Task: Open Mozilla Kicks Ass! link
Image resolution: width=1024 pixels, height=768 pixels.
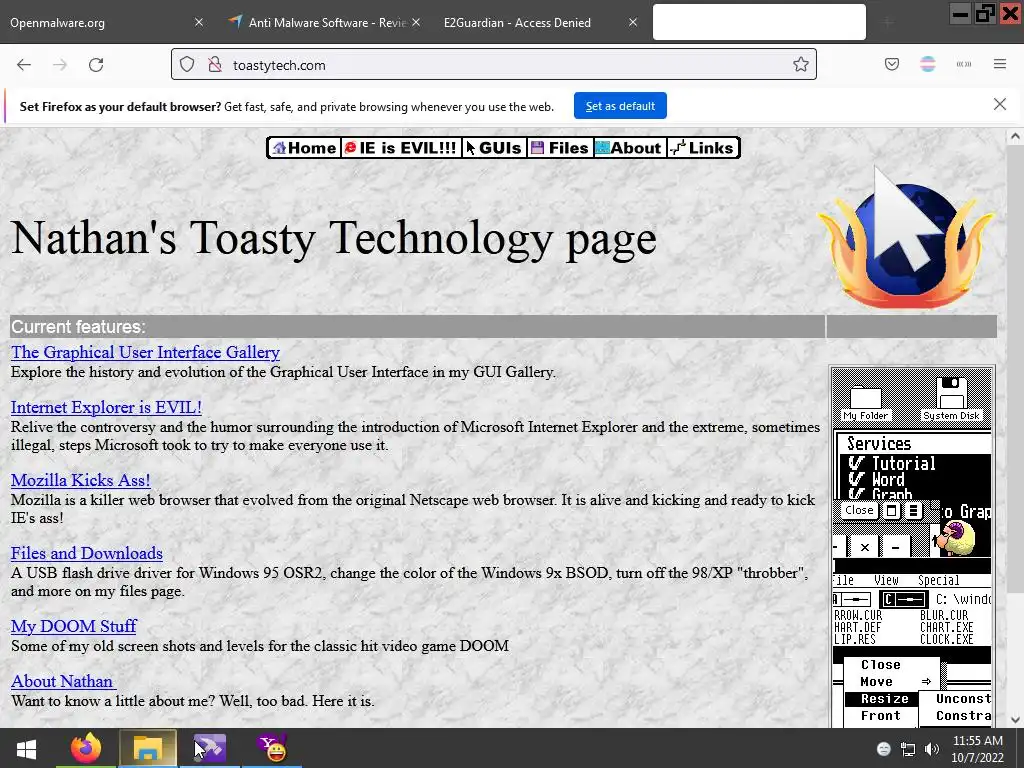Action: [80, 481]
